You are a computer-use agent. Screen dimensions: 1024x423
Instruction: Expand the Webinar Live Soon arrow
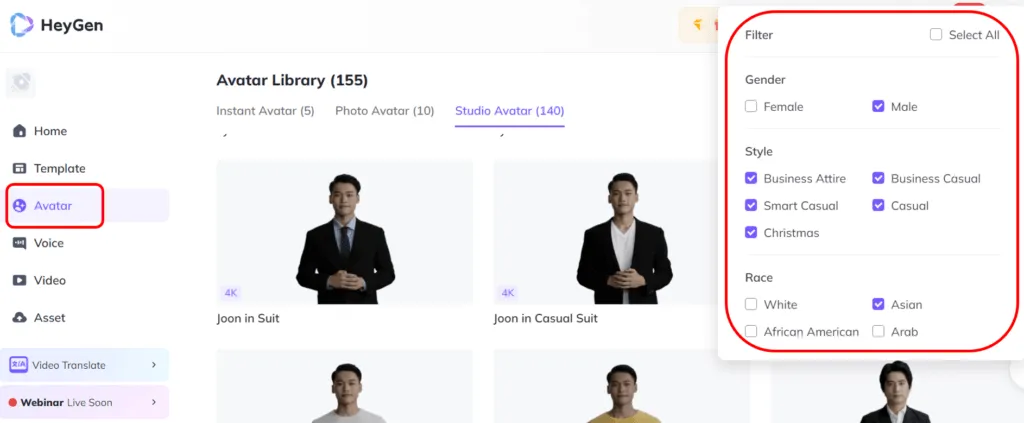tap(154, 402)
